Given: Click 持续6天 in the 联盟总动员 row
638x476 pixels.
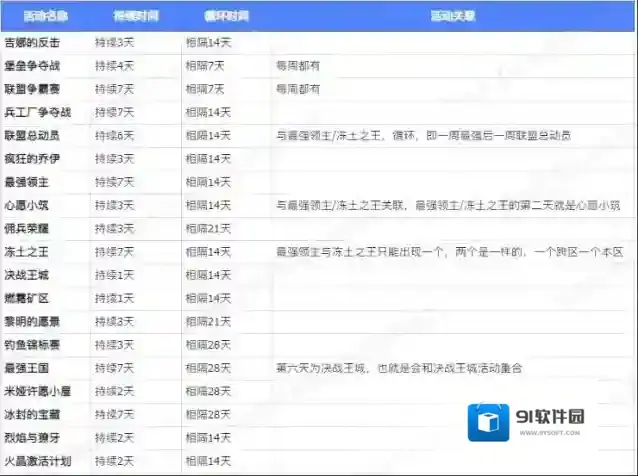Looking at the screenshot, I should [x=114, y=135].
